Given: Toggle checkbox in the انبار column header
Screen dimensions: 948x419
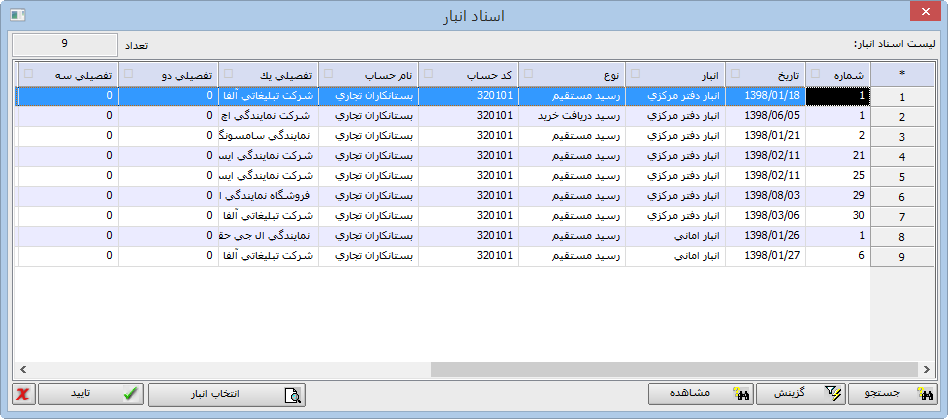Looking at the screenshot, I should click(x=634, y=74).
